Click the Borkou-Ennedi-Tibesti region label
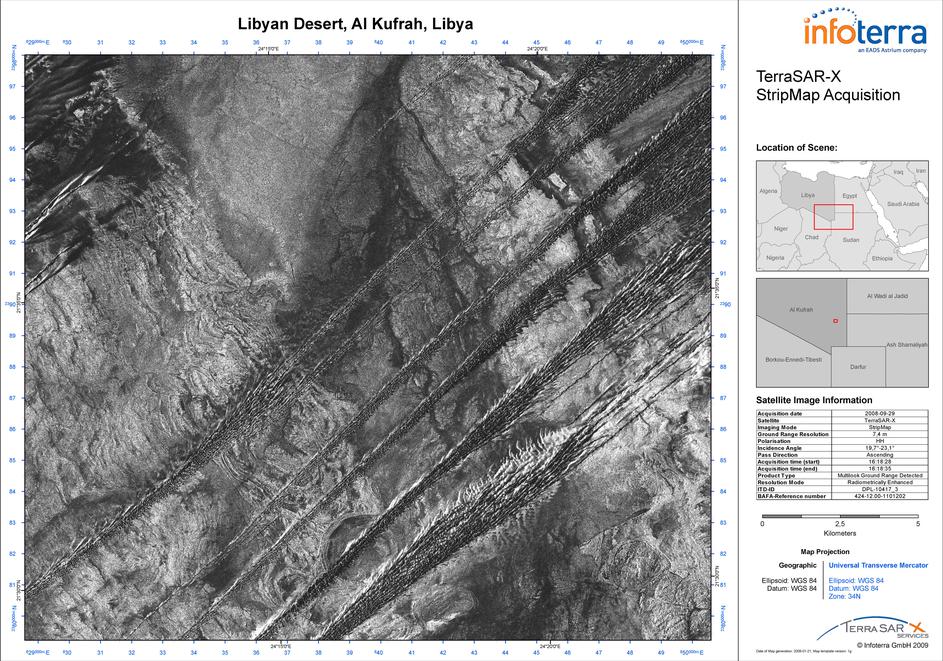This screenshot has height=661, width=943. pos(793,358)
